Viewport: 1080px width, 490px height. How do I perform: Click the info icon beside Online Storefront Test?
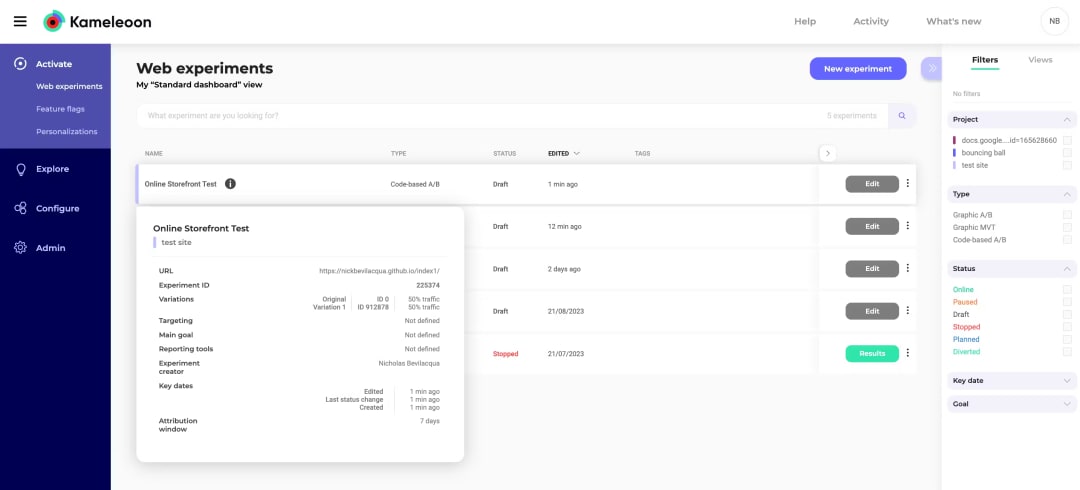[230, 184]
